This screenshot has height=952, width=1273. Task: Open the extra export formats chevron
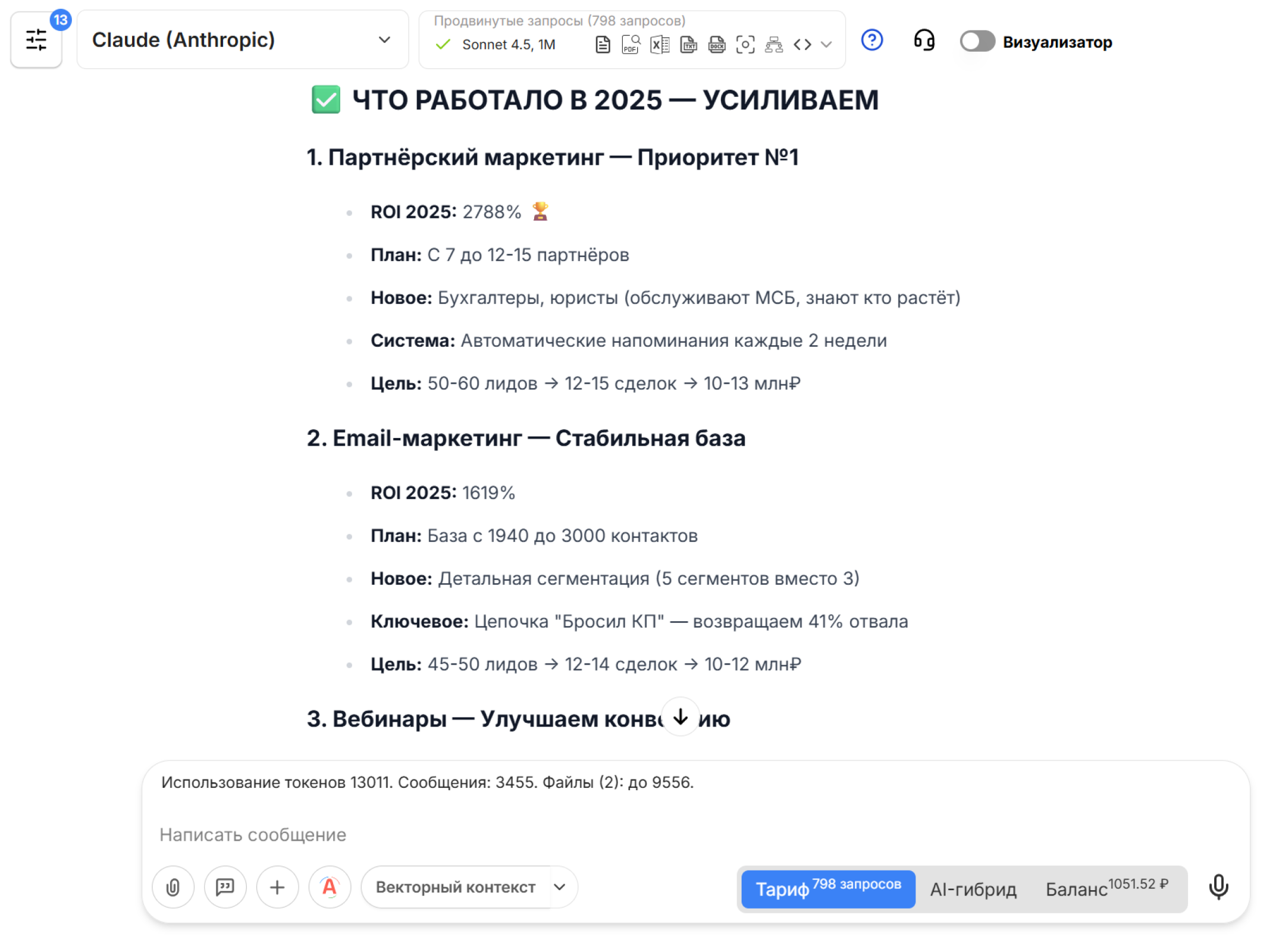tap(826, 44)
